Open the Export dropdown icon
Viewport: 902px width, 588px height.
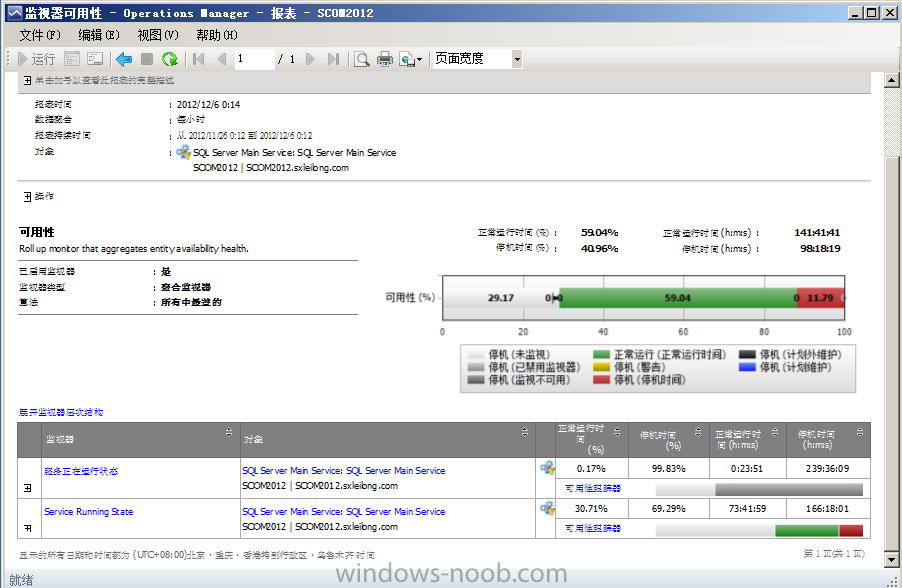pos(411,59)
